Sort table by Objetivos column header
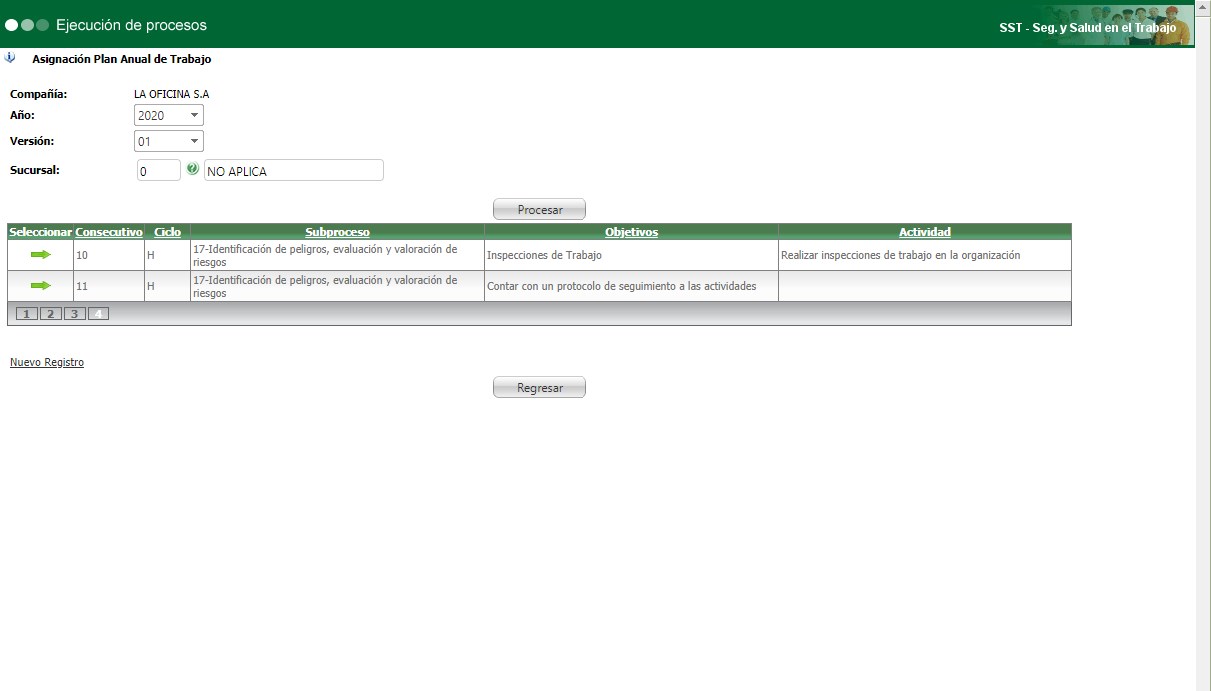Screen dimensions: 1211x691 [x=631, y=232]
